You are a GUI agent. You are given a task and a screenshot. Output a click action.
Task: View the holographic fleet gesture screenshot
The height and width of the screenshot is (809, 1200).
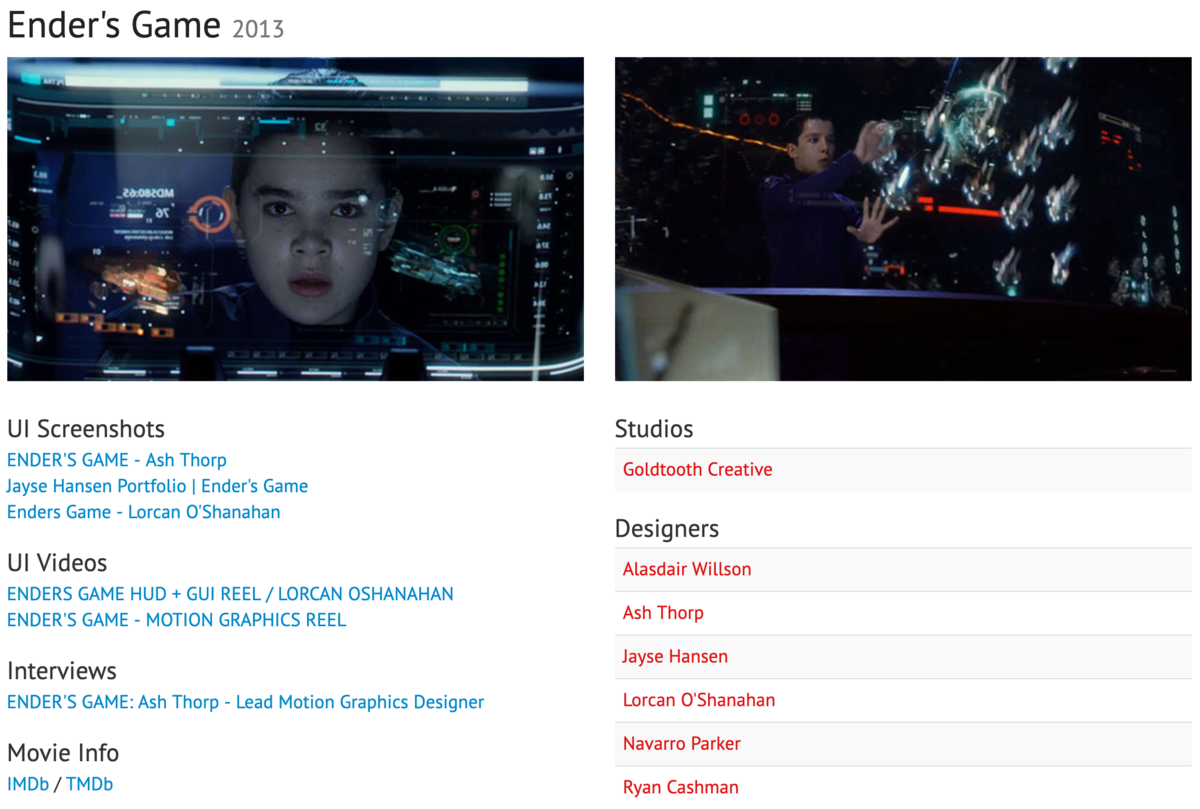(x=903, y=219)
